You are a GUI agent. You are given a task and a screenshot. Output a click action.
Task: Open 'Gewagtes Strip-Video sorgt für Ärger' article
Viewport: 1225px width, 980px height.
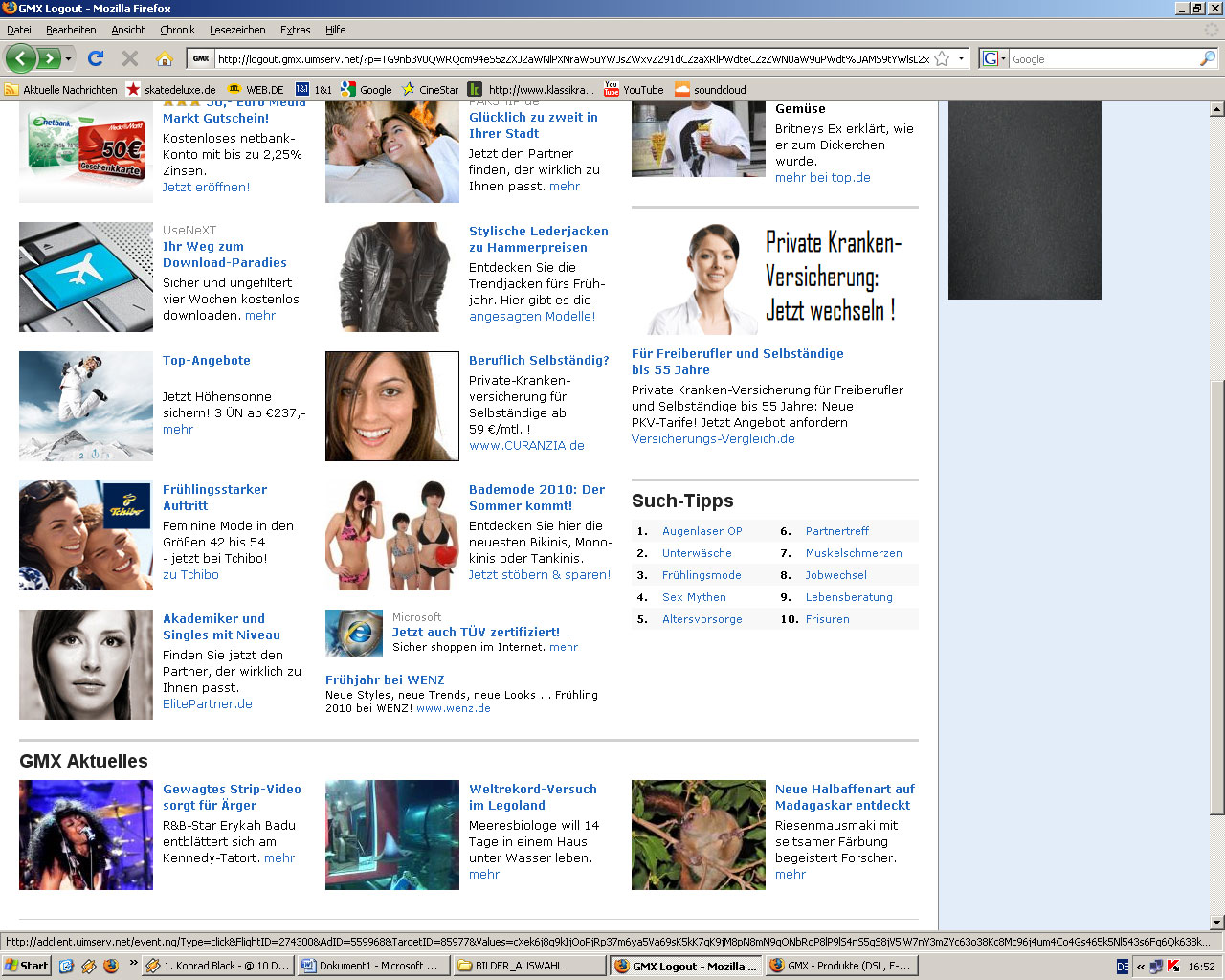[232, 797]
